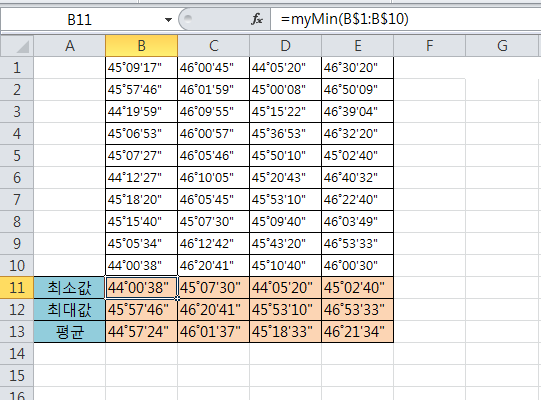Click average result 45°18'33"
Screen dimensions: 541x400
pos(285,332)
